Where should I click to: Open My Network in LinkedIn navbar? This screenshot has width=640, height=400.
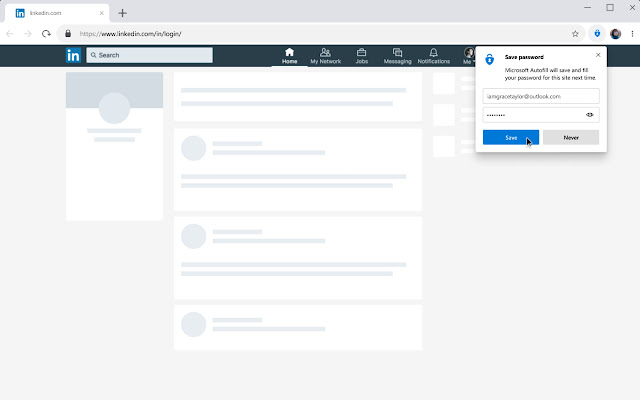pyautogui.click(x=325, y=56)
